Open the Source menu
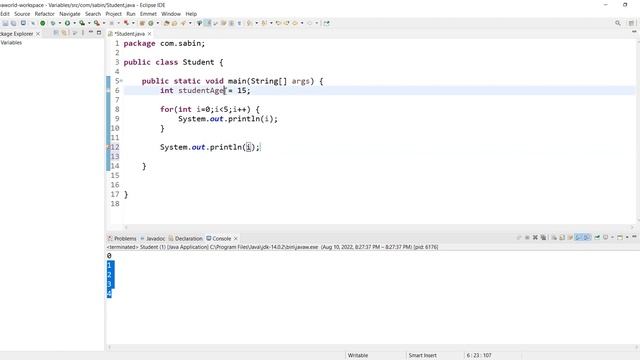640x360 pixels. [x=22, y=14]
